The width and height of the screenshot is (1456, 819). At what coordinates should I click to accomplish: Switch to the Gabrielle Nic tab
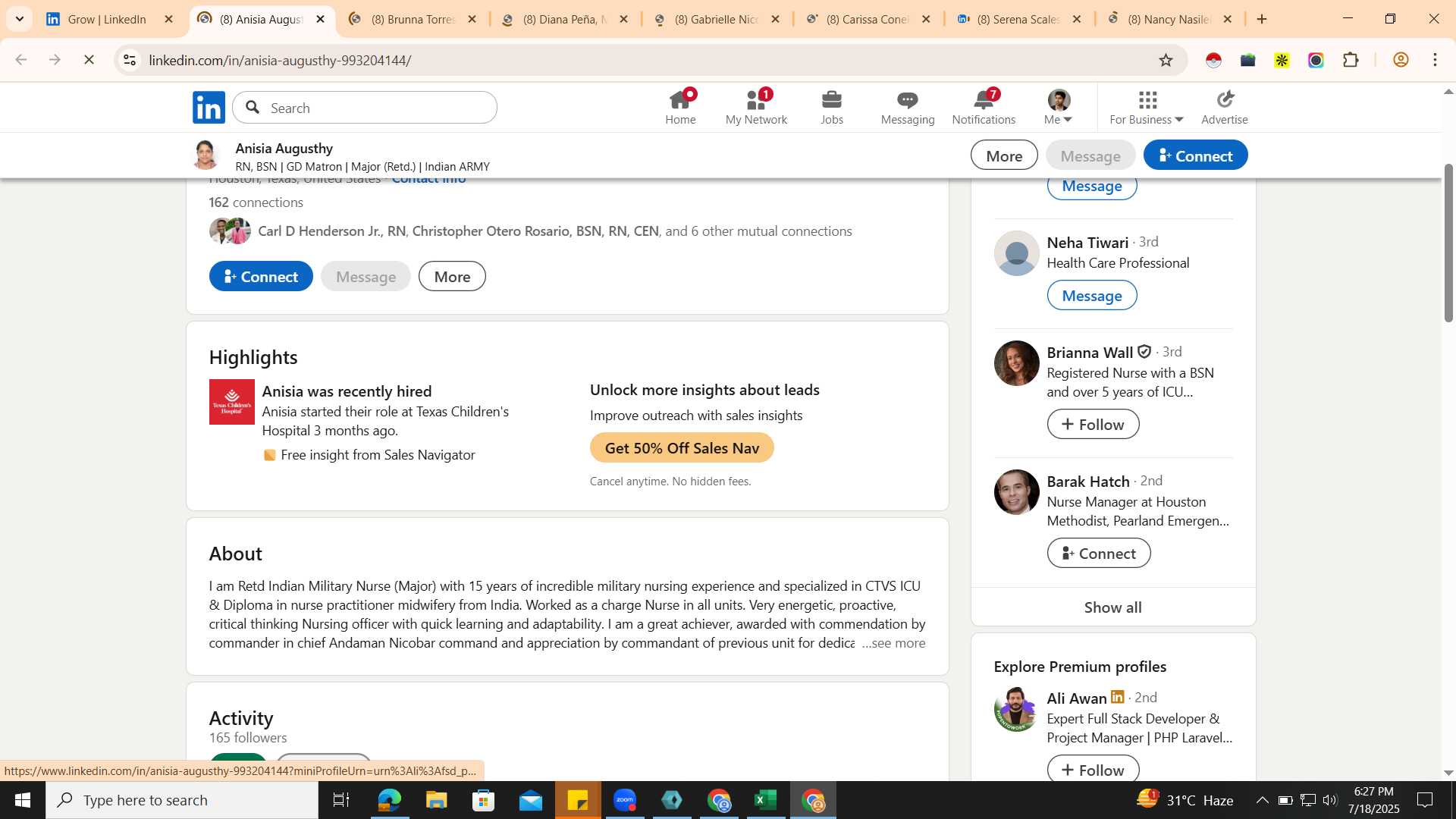pyautogui.click(x=717, y=19)
